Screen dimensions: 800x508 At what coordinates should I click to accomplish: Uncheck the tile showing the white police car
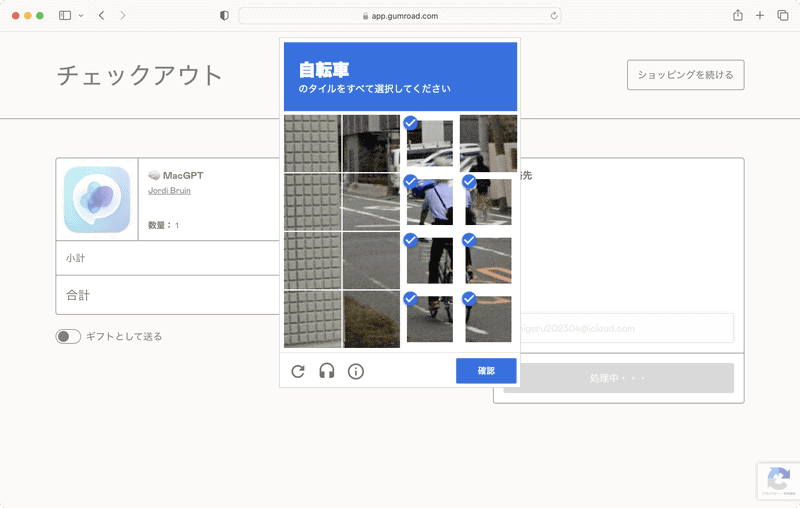click(x=430, y=143)
